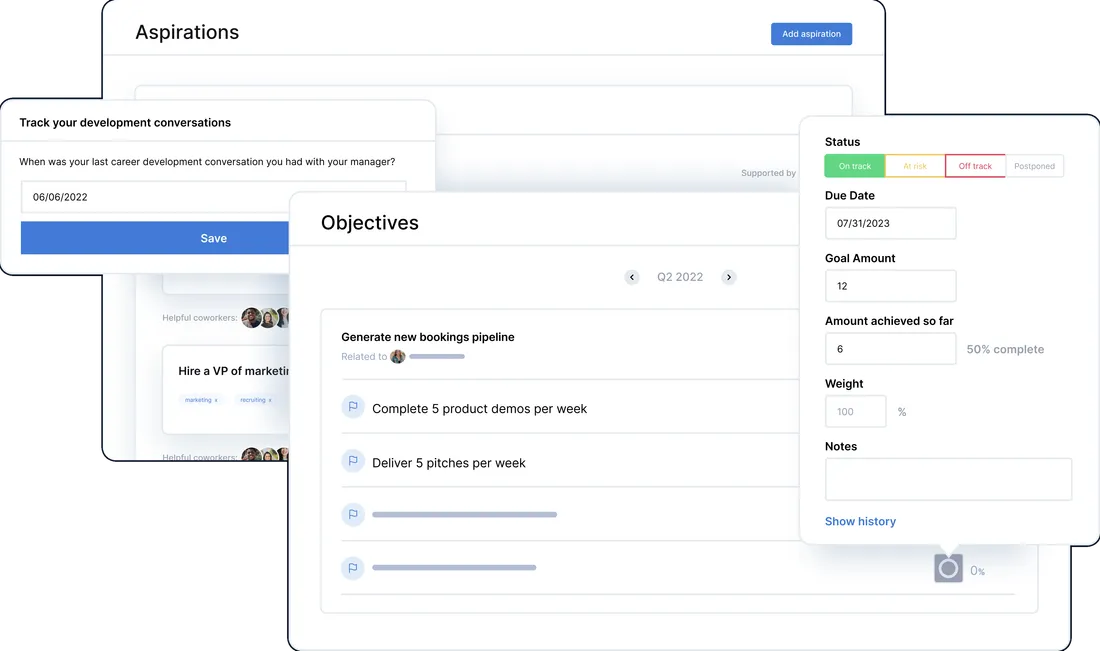Switch status to Postponed
Image resolution: width=1100 pixels, height=651 pixels.
[1035, 165]
